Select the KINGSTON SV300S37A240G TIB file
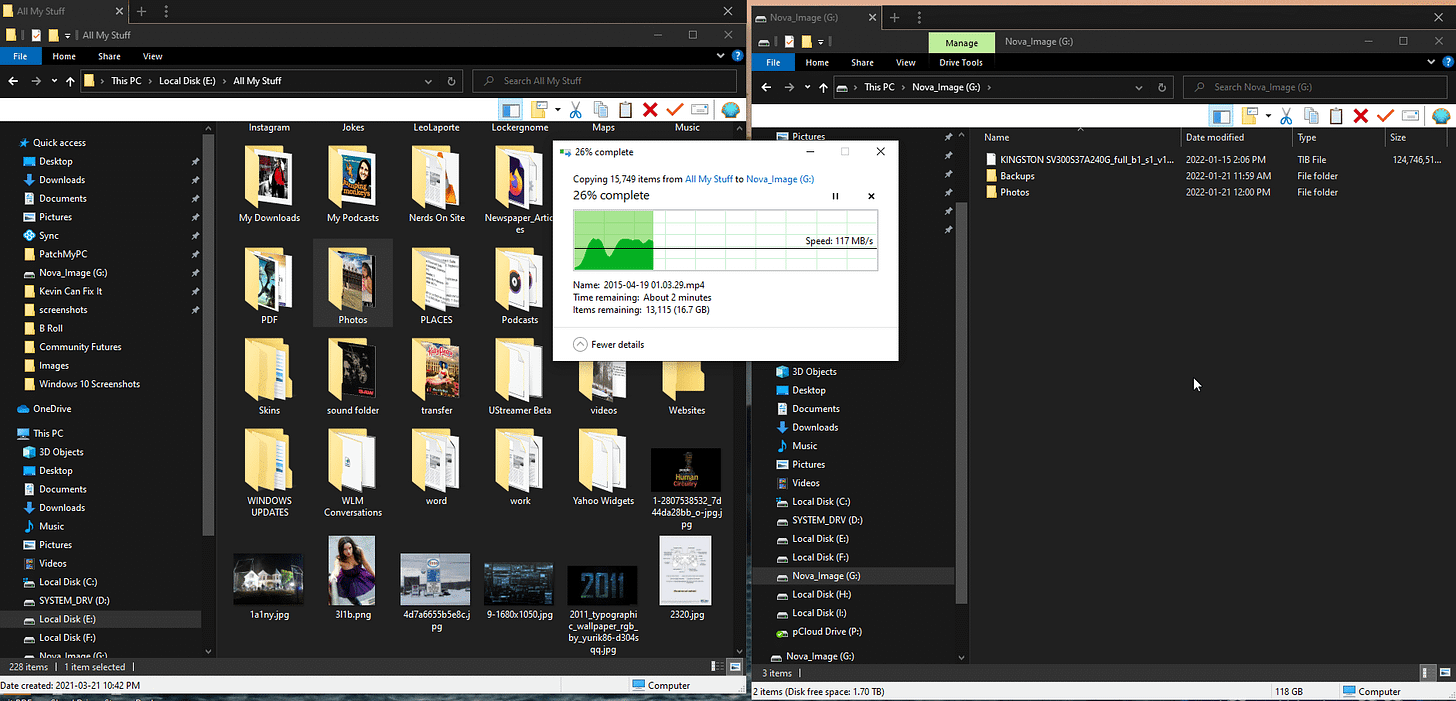Image resolution: width=1456 pixels, height=701 pixels. point(1080,159)
